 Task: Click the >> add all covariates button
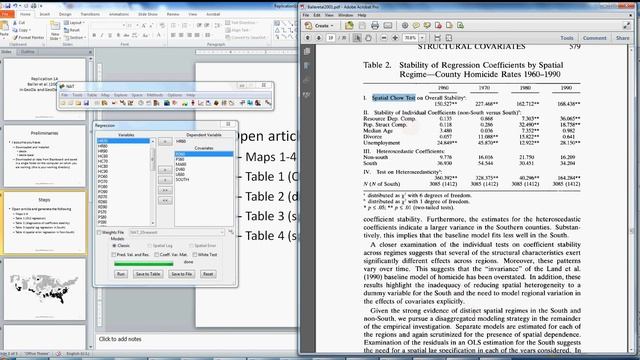click(x=165, y=190)
